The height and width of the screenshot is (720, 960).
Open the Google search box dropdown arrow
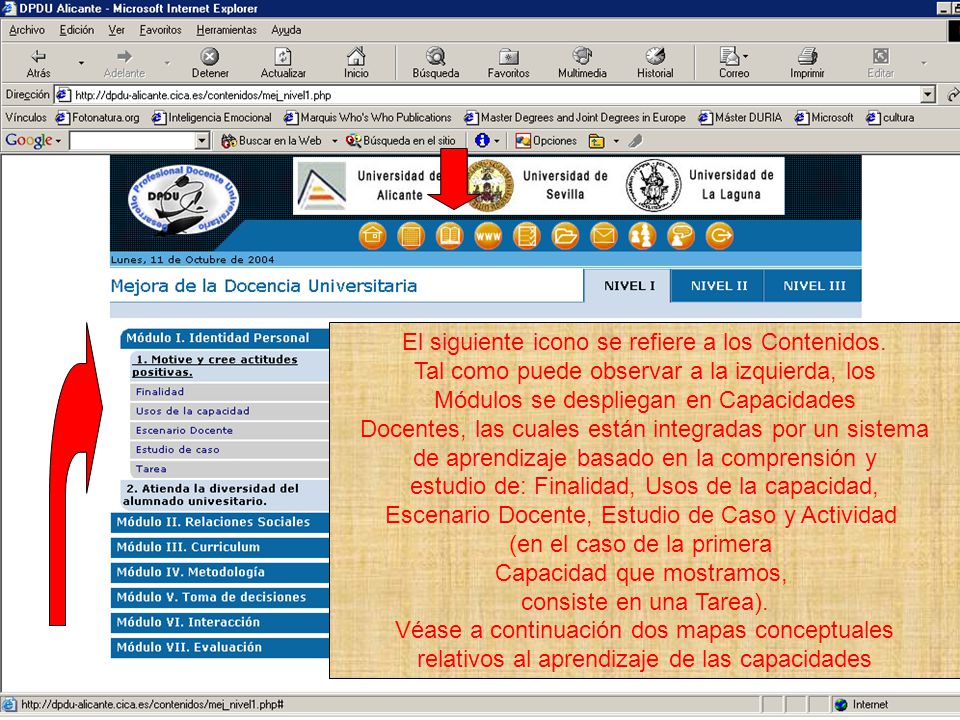coord(202,141)
